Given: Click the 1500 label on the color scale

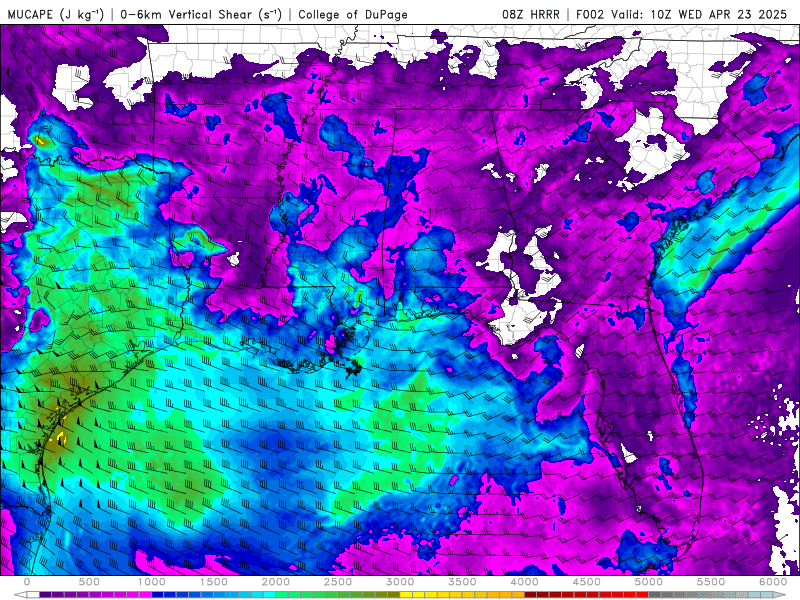Looking at the screenshot, I should 213,582.
